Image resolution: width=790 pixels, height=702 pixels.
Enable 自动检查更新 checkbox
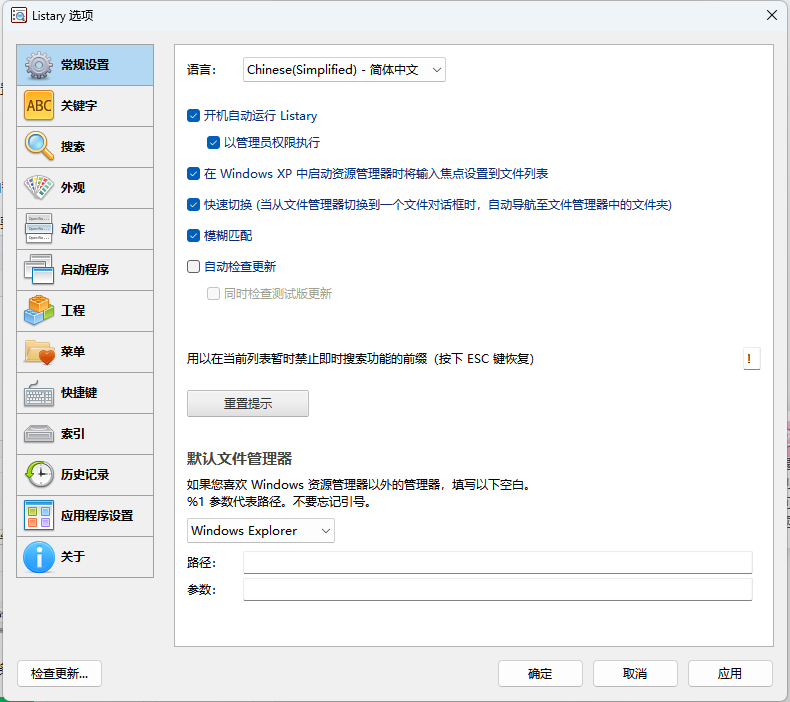(193, 267)
